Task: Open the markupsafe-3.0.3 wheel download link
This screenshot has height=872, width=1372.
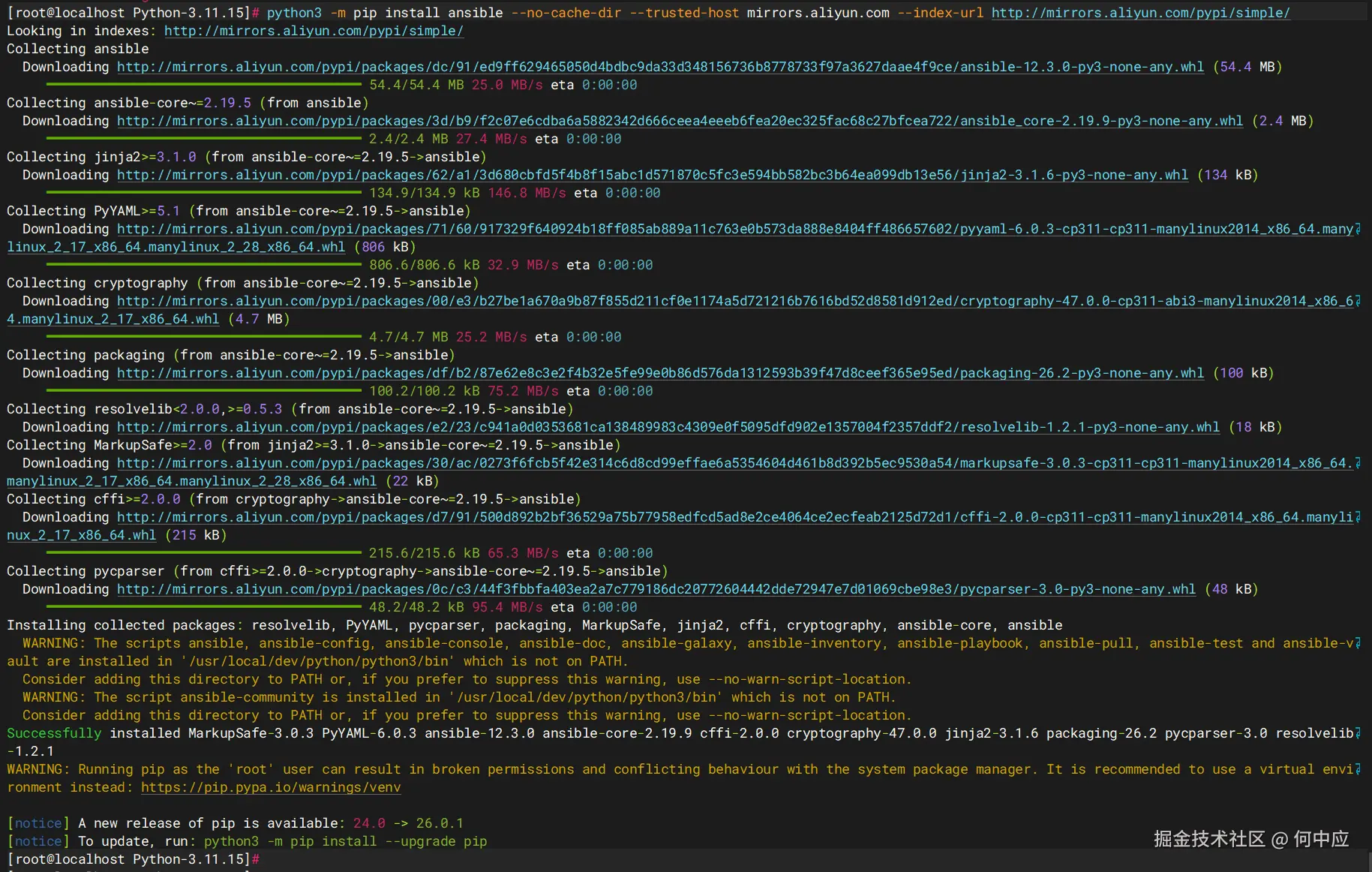Action: (x=735, y=463)
